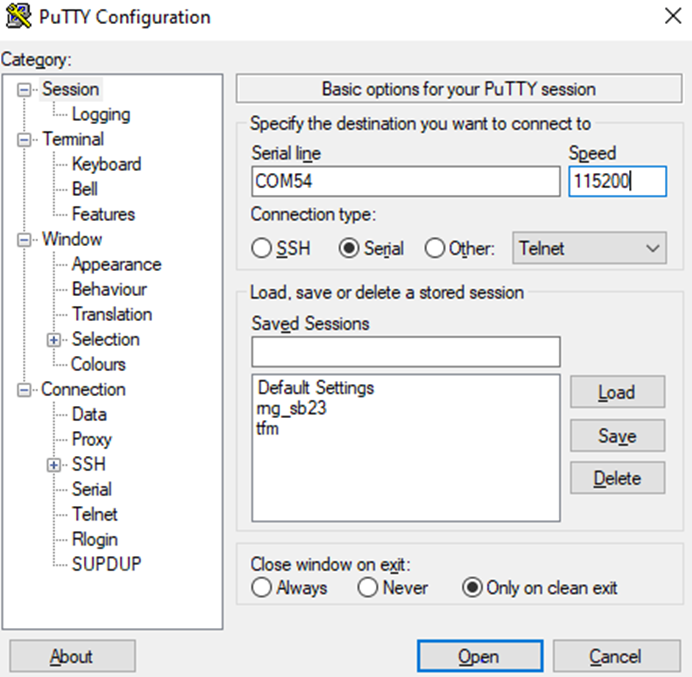Expand the Selection tree node
Screen dimensions: 692x677
[54, 340]
